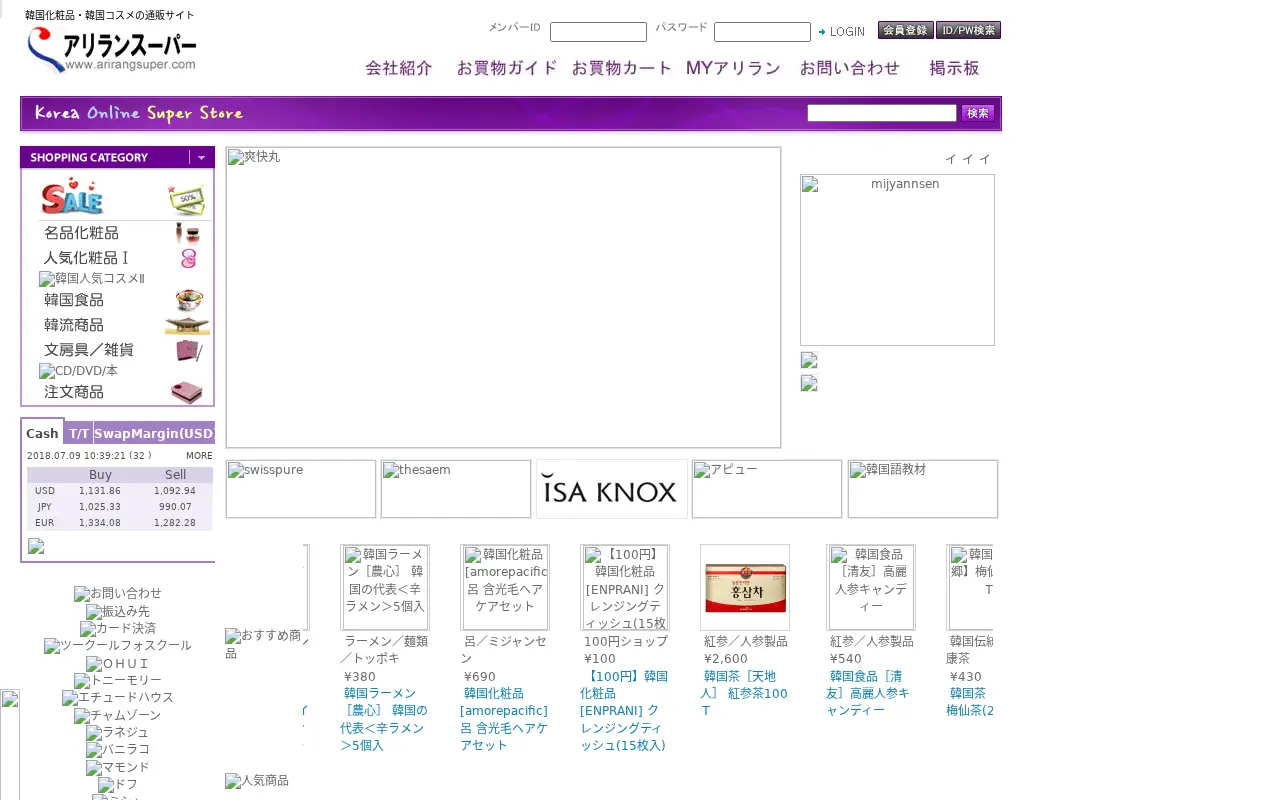Open the エチュードハウス brand link
1280x800 pixels.
pyautogui.click(x=118, y=698)
